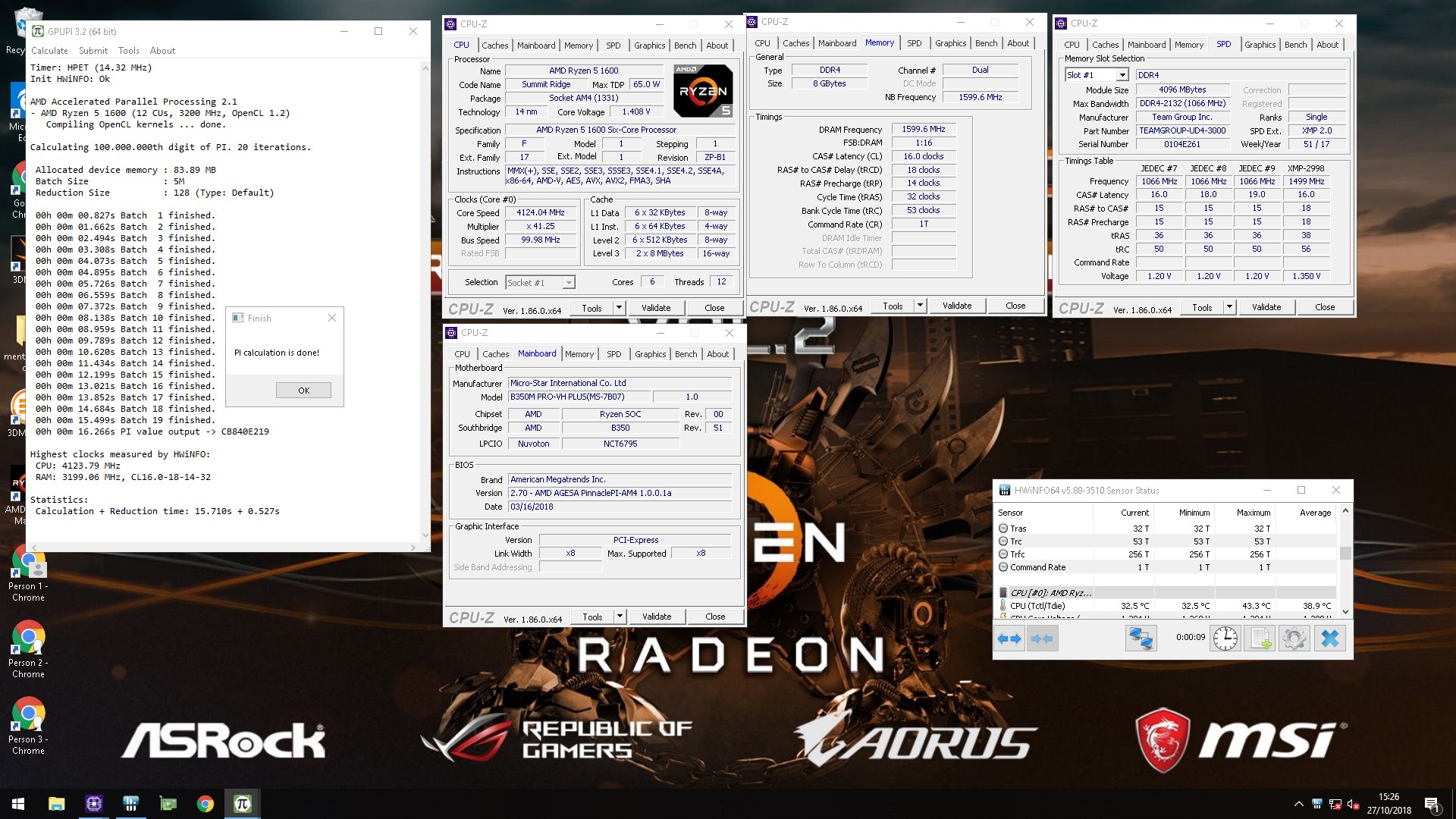The height and width of the screenshot is (819, 1456).
Task: Click Part Number field TEAMGROUP-UD4-3000
Action: pos(1181,130)
